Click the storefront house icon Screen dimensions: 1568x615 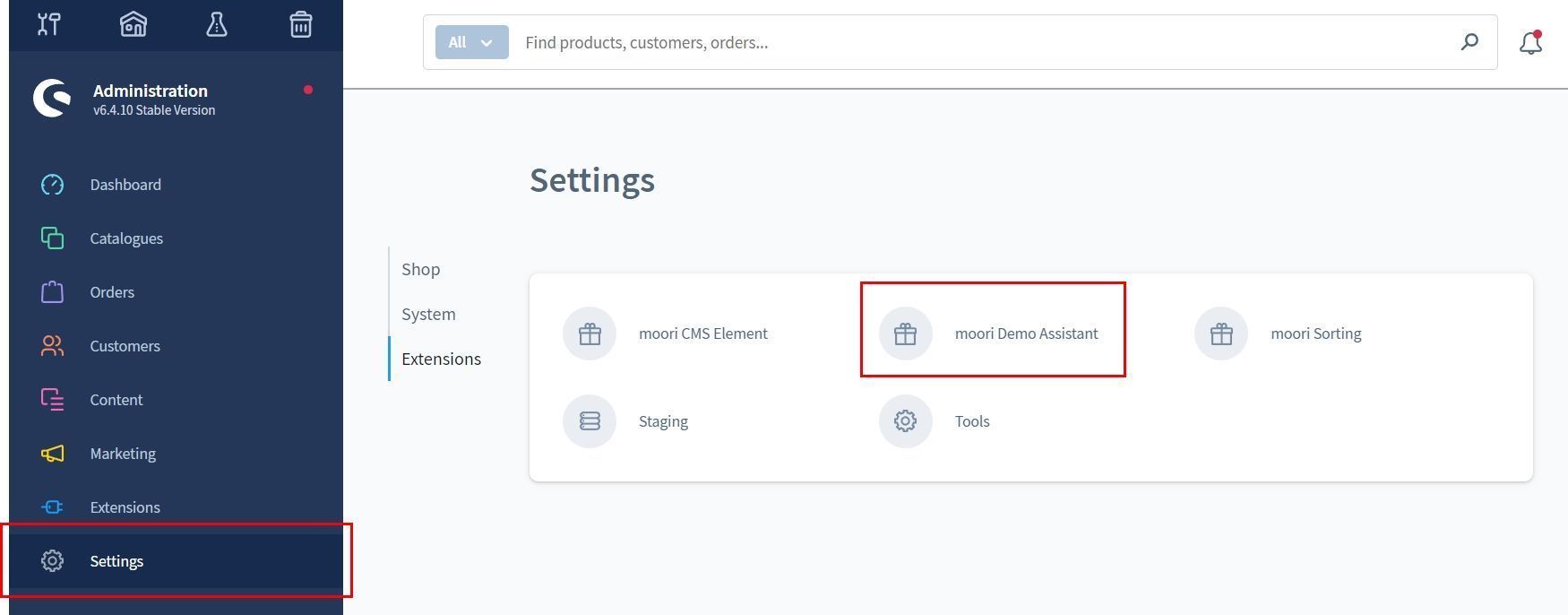(134, 24)
